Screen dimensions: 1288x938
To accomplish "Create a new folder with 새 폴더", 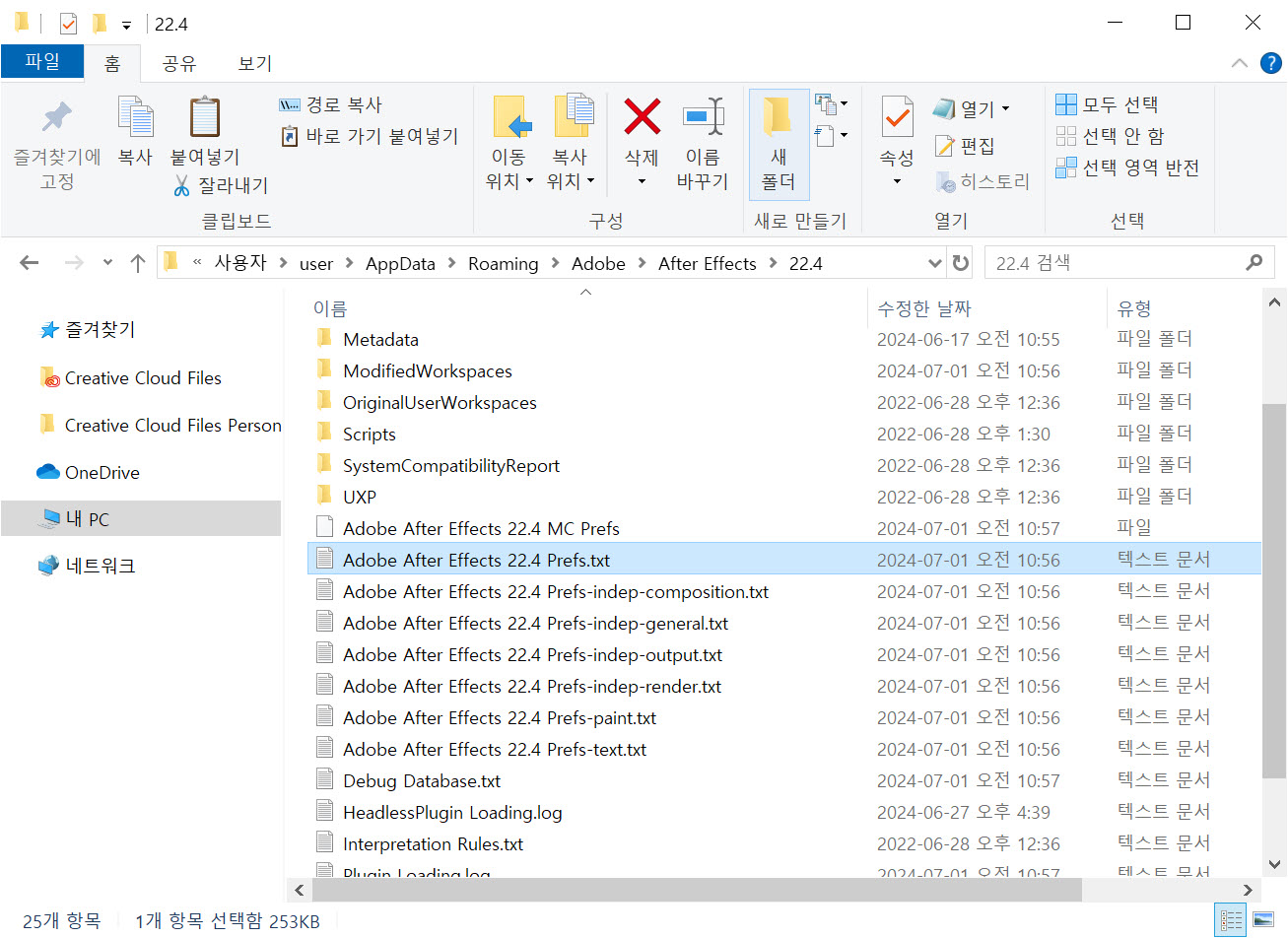I will tap(778, 143).
